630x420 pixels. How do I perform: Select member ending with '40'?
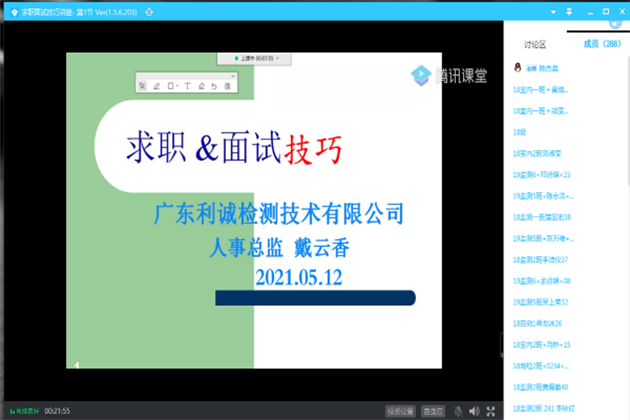(x=540, y=387)
